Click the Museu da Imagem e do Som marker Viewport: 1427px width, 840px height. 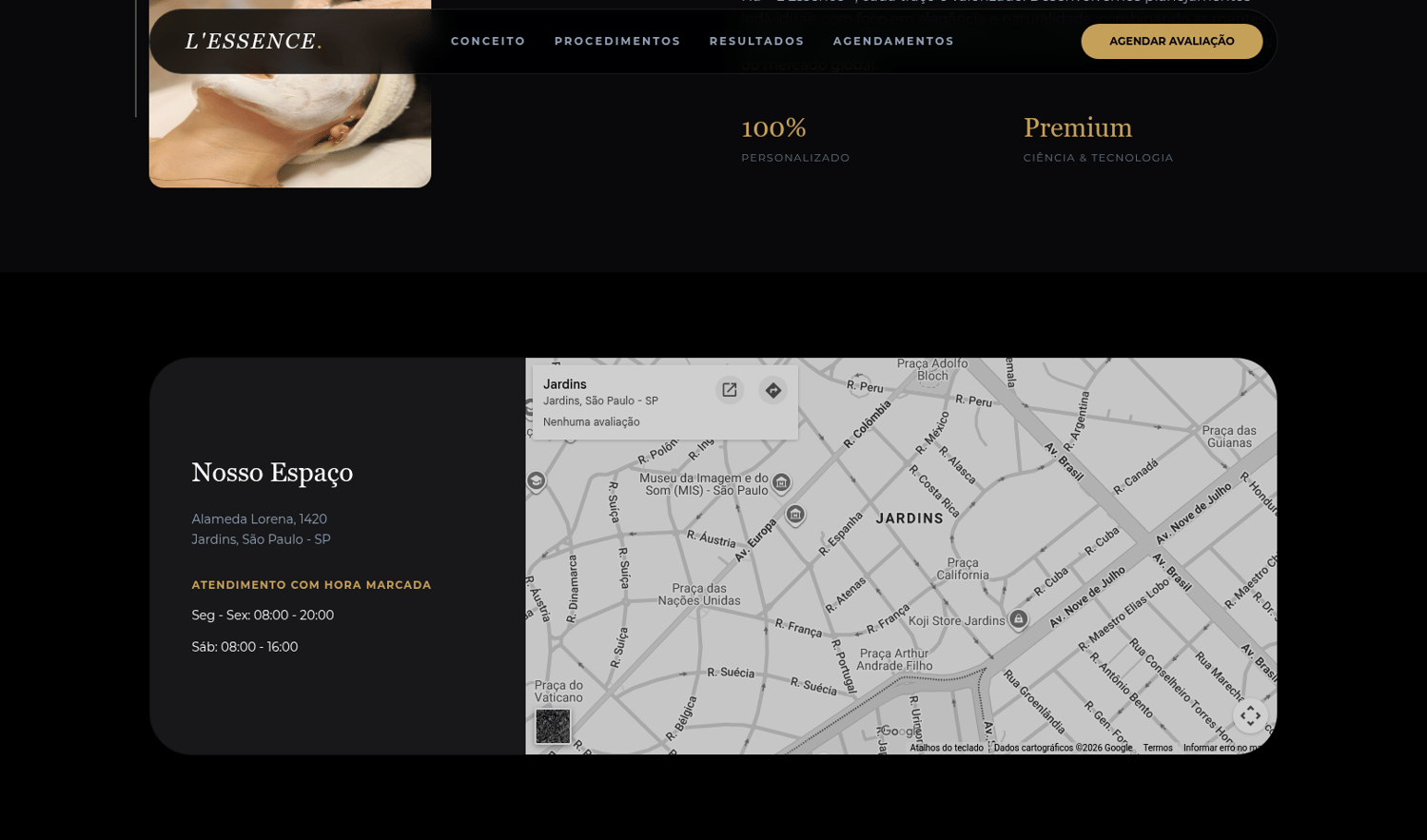781,482
